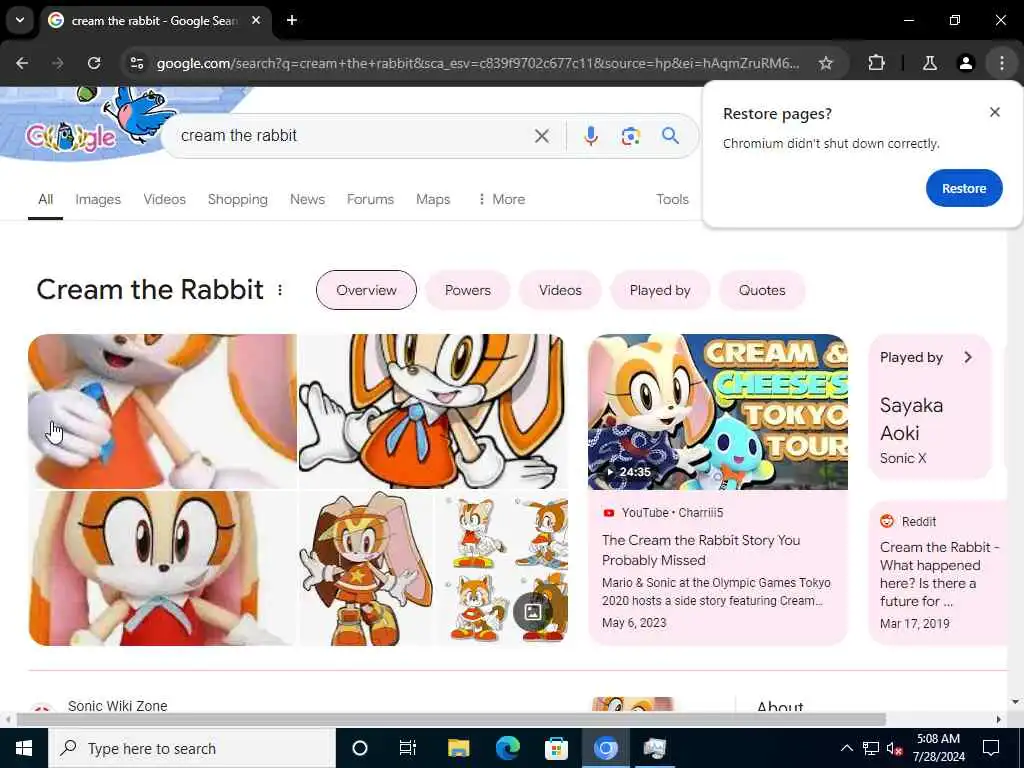This screenshot has width=1024, height=768.
Task: Click the Chromium taskbar icon
Action: tap(605, 748)
